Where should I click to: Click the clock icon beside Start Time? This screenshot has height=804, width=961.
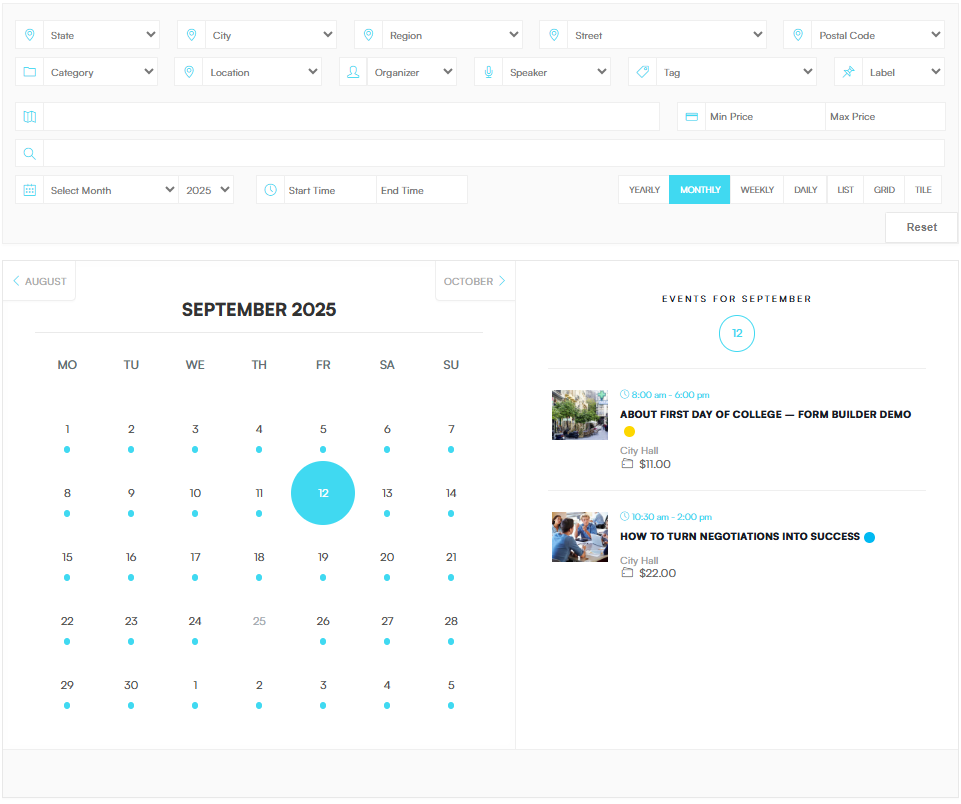(271, 190)
